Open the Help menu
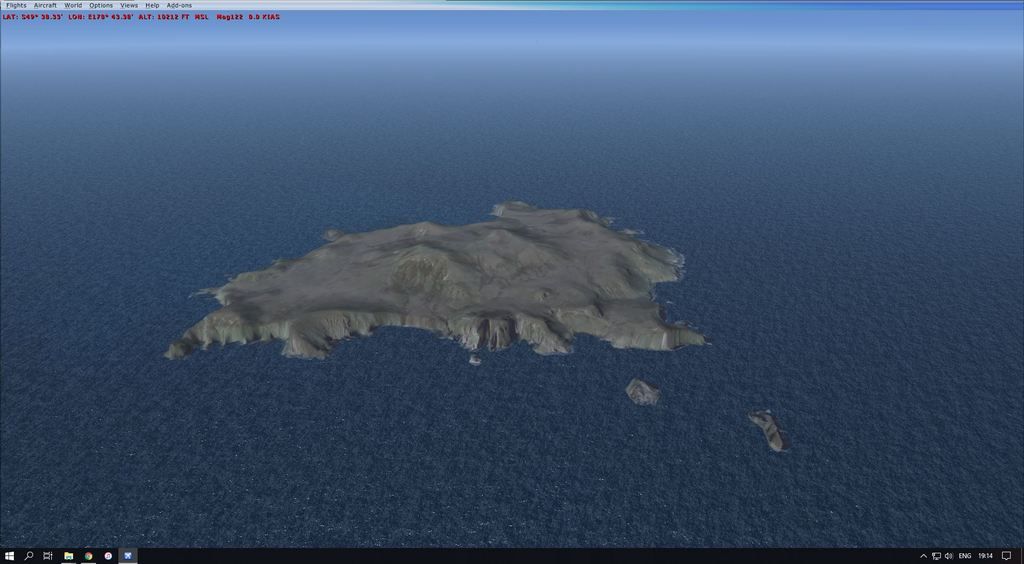Image resolution: width=1024 pixels, height=564 pixels. (x=152, y=5)
